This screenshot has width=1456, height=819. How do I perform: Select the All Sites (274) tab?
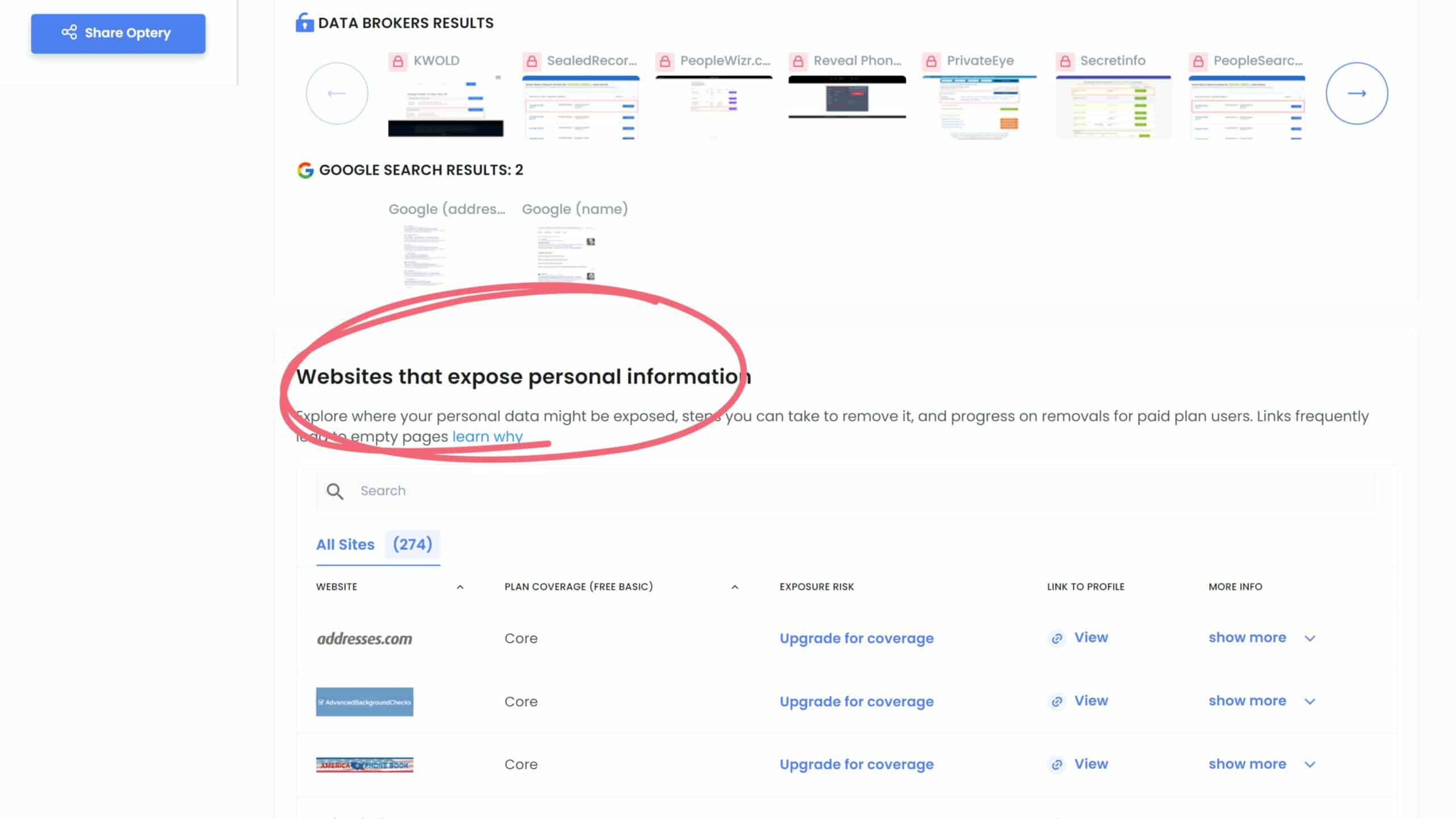click(378, 545)
